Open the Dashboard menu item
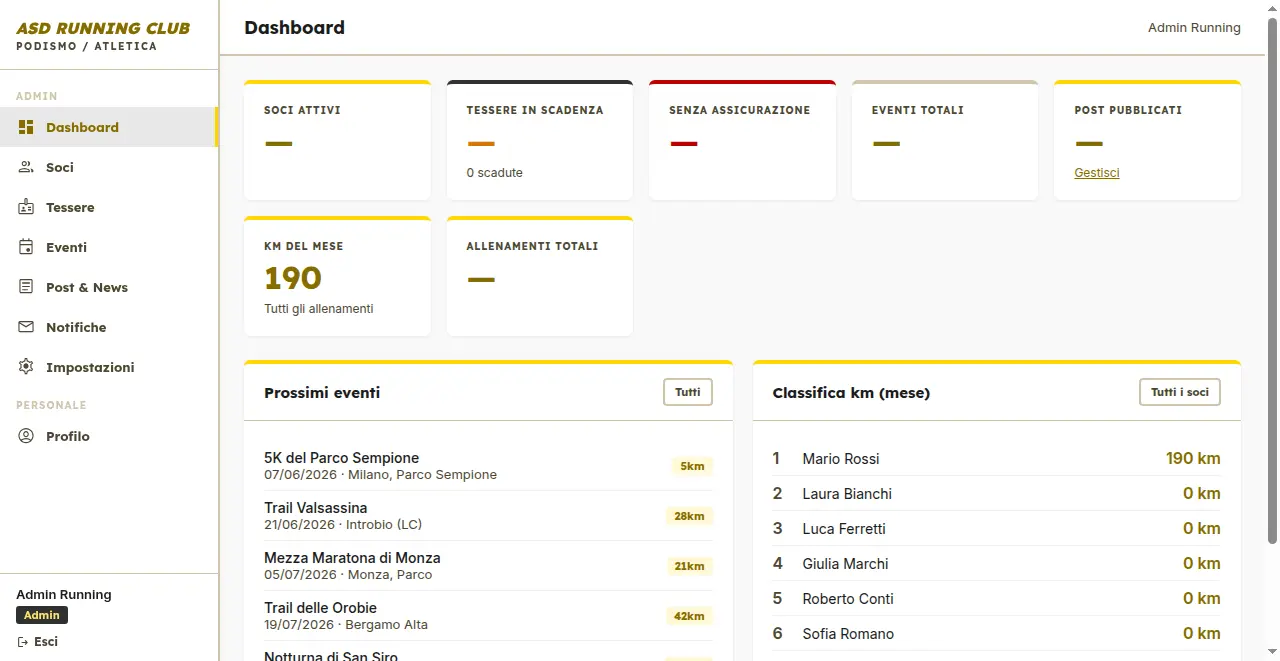This screenshot has height=661, width=1280. (109, 127)
